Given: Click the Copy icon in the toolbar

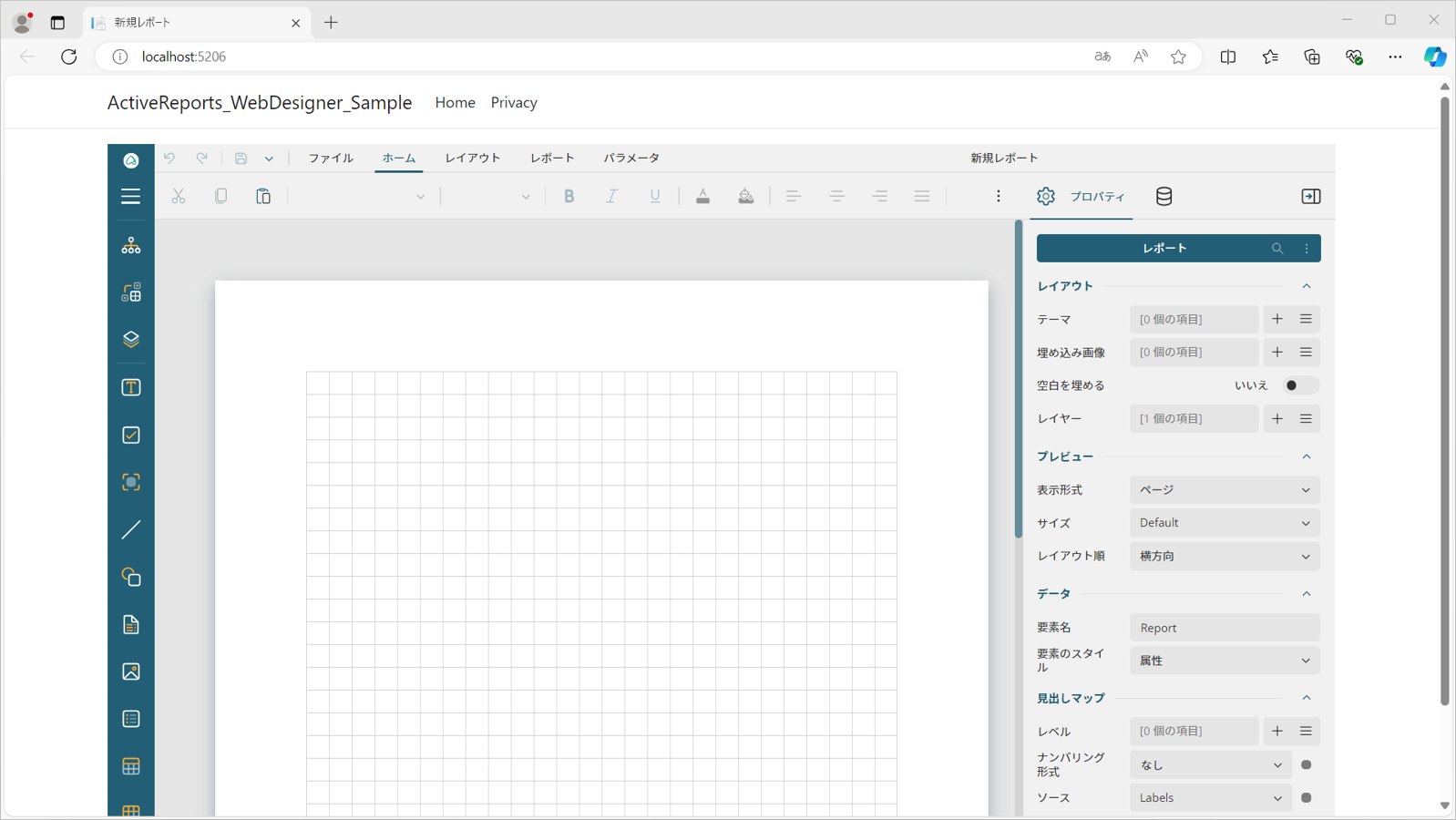Looking at the screenshot, I should pos(220,196).
